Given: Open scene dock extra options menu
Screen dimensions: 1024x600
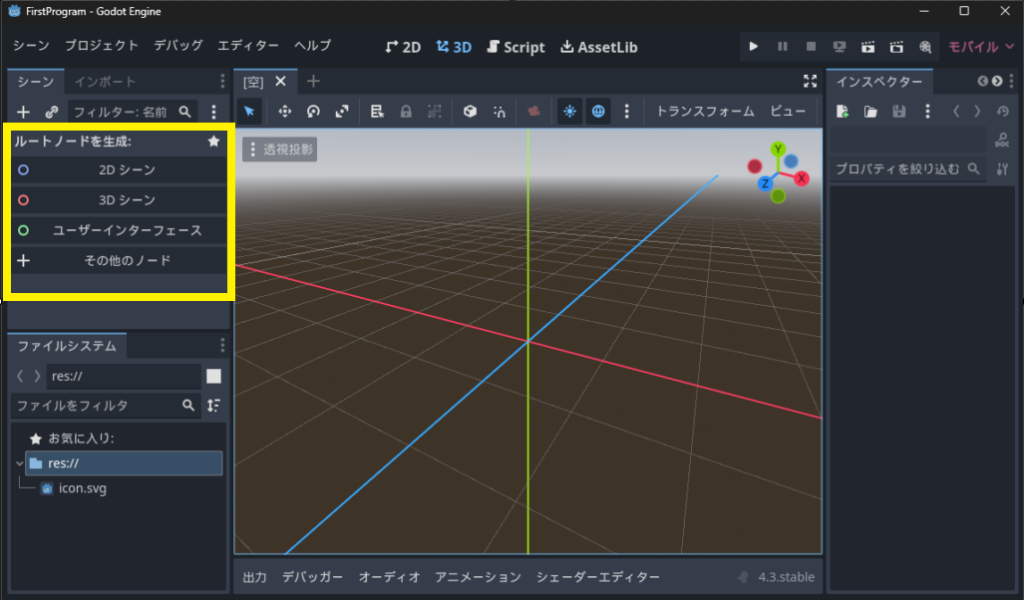Looking at the screenshot, I should tap(214, 112).
